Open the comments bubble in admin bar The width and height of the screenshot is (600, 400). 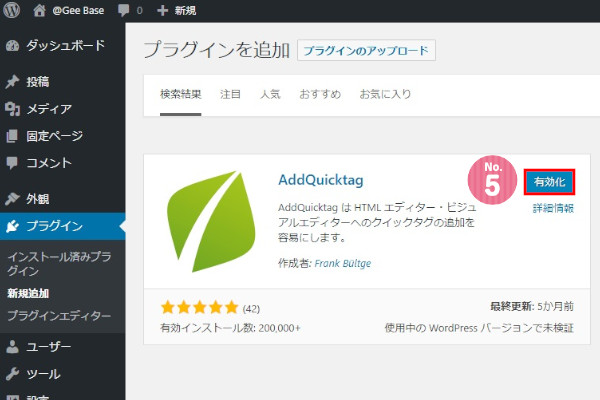[124, 10]
